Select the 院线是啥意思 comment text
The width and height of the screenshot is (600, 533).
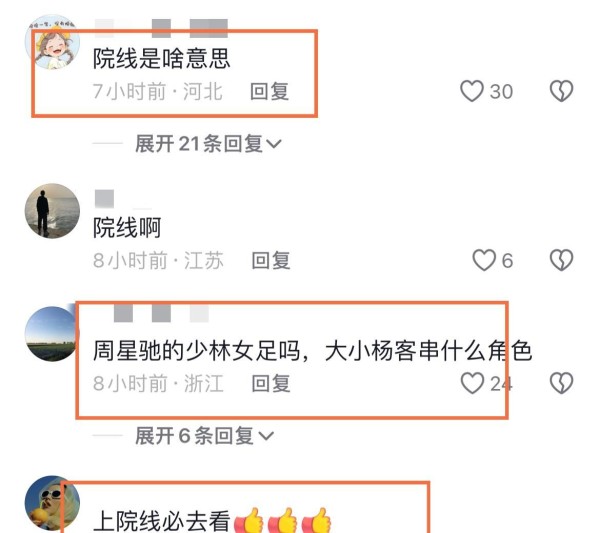(161, 59)
